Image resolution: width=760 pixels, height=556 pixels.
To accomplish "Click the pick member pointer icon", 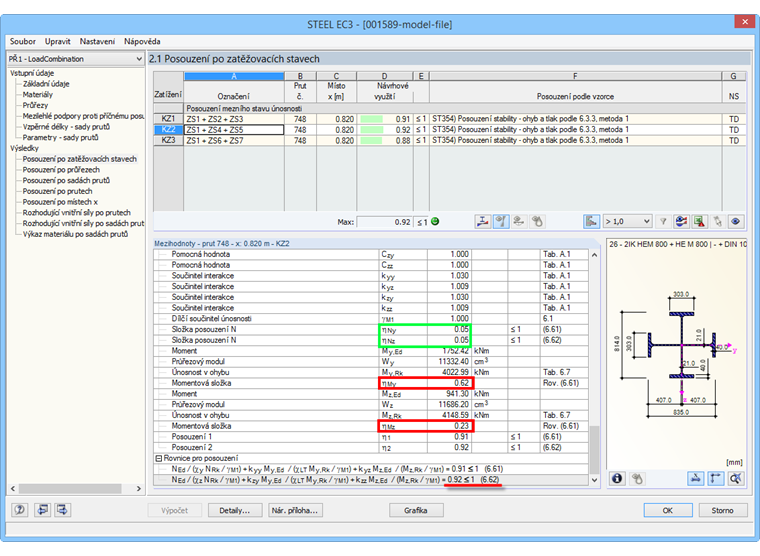I will (717, 222).
